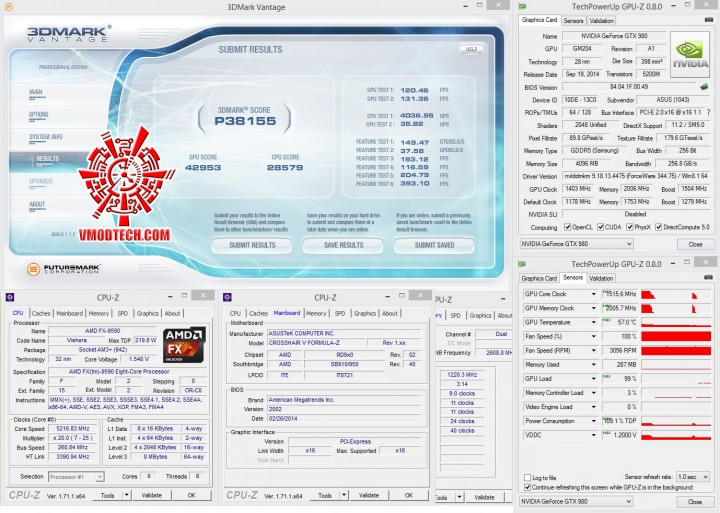Open About in 3DMark sidebar
Image resolution: width=720 pixels, height=513 pixels.
(x=37, y=204)
